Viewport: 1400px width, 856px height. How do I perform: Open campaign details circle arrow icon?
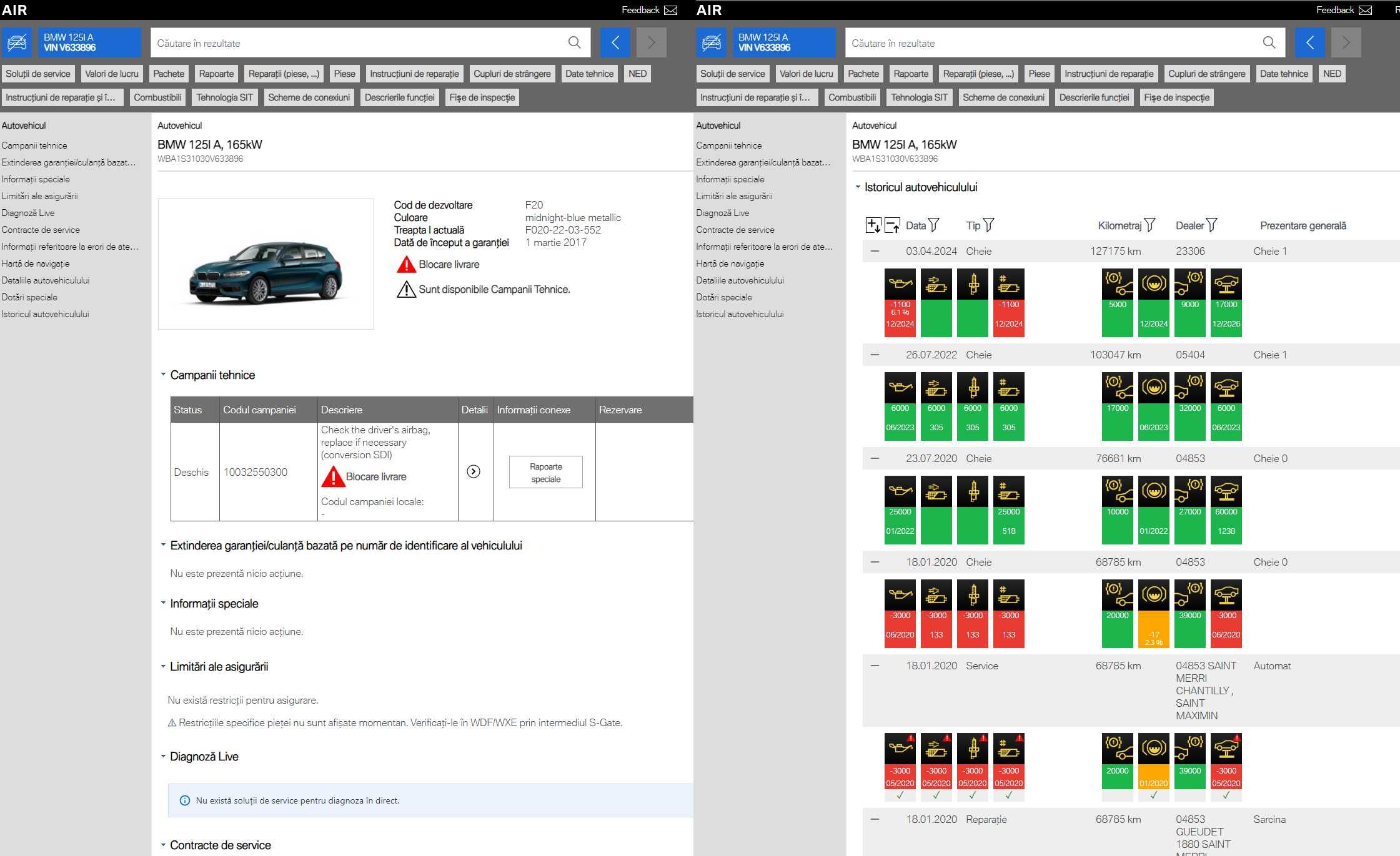(474, 471)
